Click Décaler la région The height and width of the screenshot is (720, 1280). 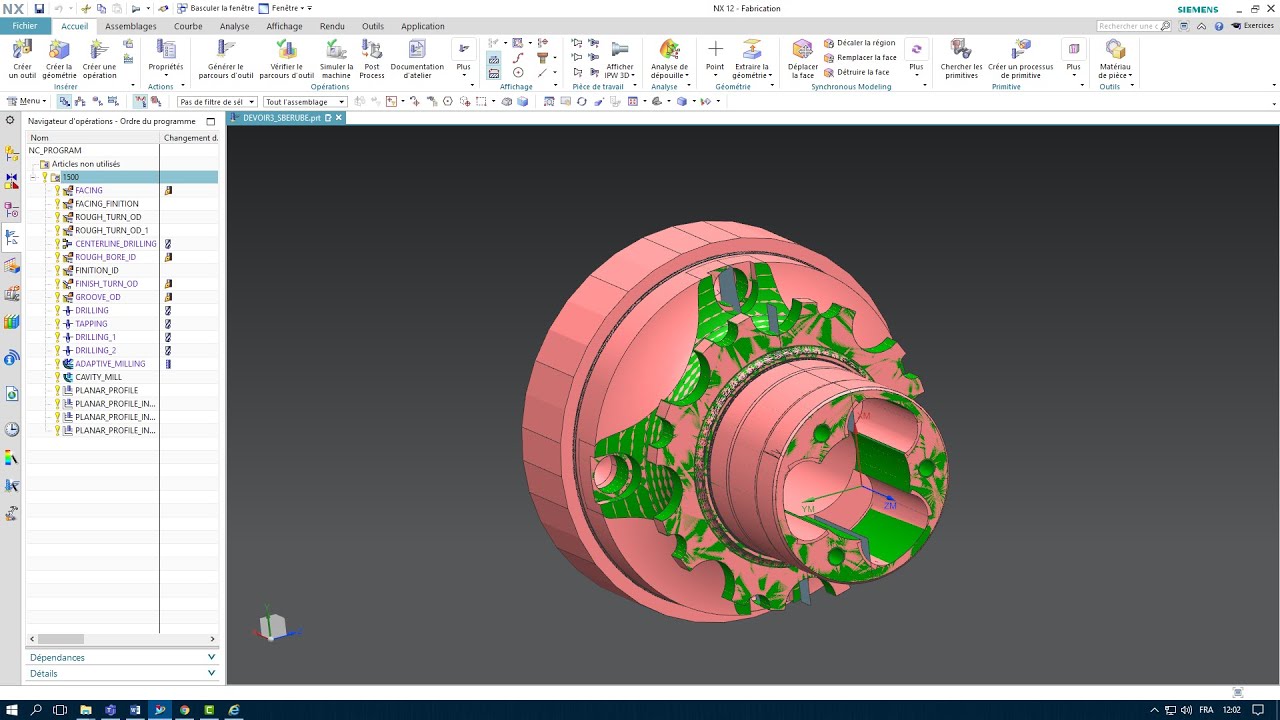point(860,43)
